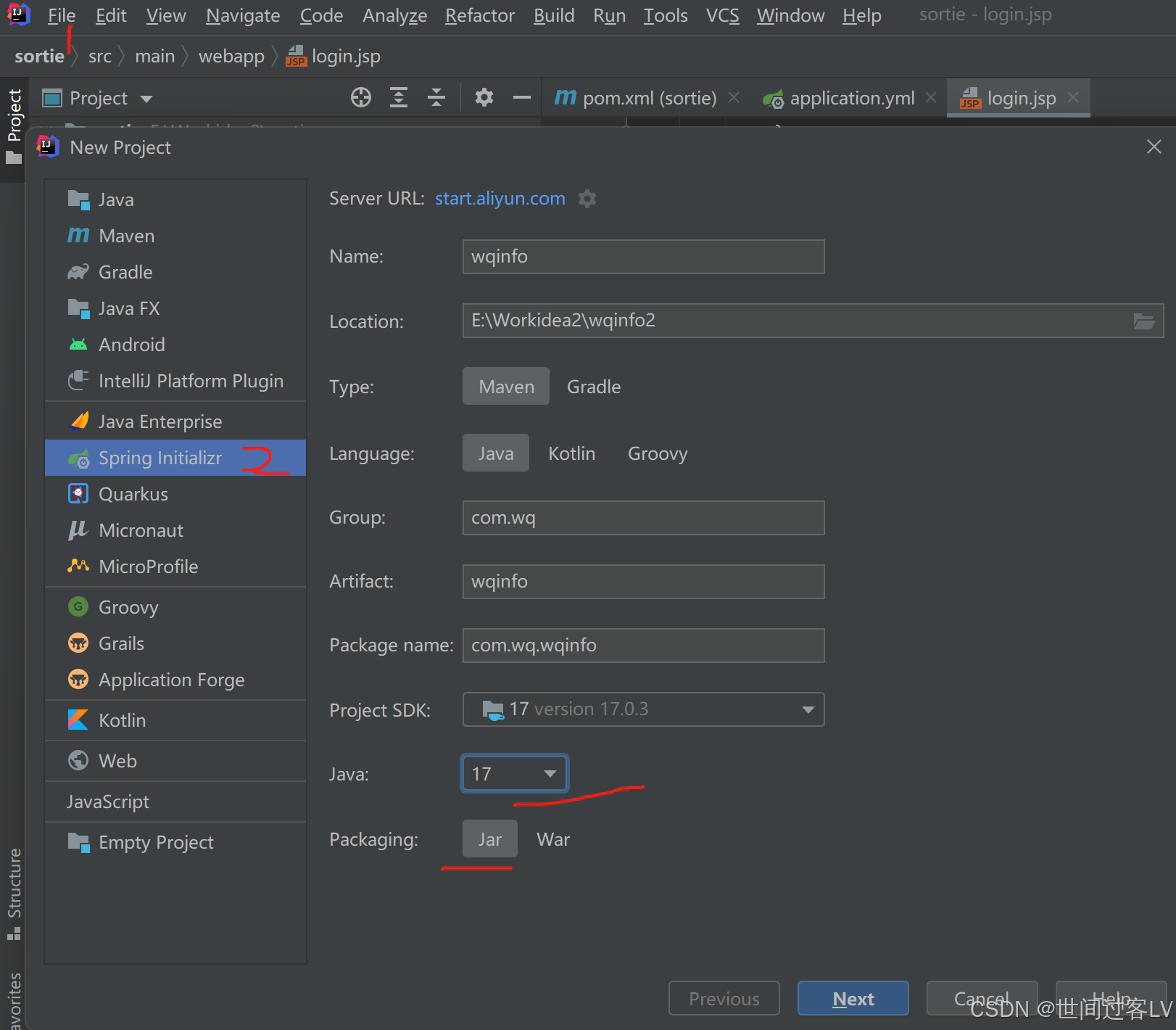
Task: Click the webapp breadcrumb
Action: [231, 56]
